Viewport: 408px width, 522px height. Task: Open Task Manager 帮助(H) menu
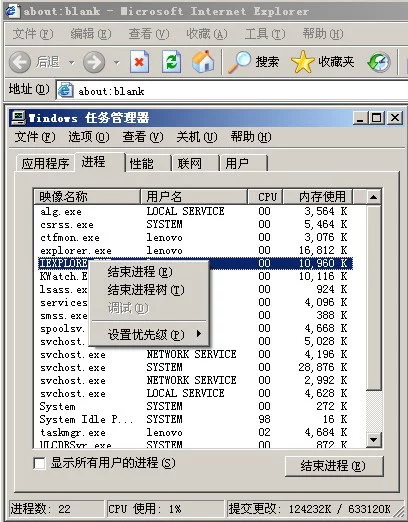pyautogui.click(x=251, y=137)
